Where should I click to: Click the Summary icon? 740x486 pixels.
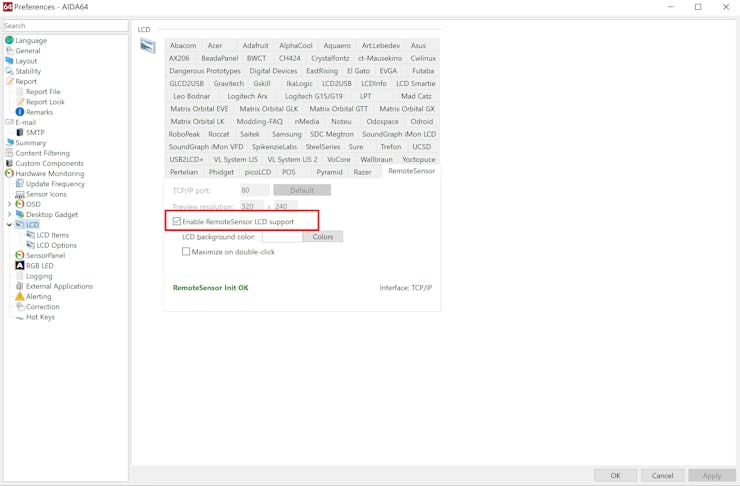[9, 142]
